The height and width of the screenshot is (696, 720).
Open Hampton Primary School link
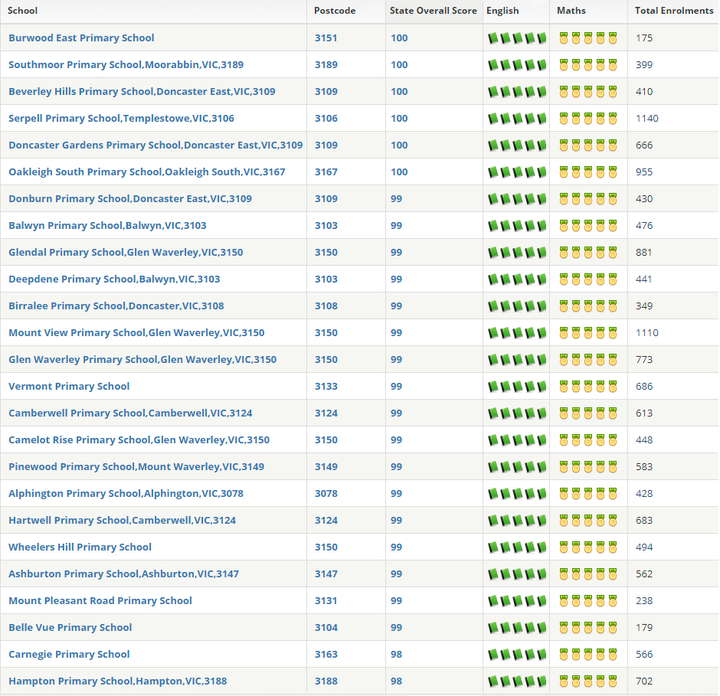pos(118,680)
